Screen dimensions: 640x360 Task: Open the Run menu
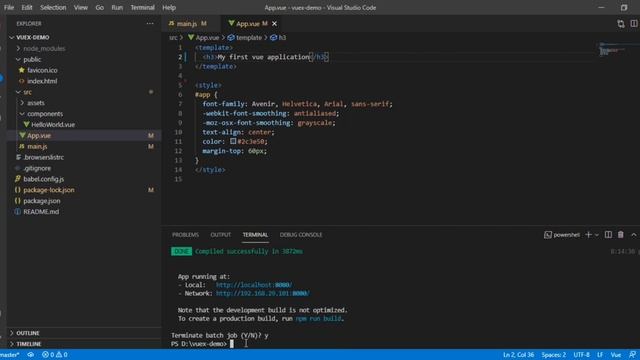[117, 7]
